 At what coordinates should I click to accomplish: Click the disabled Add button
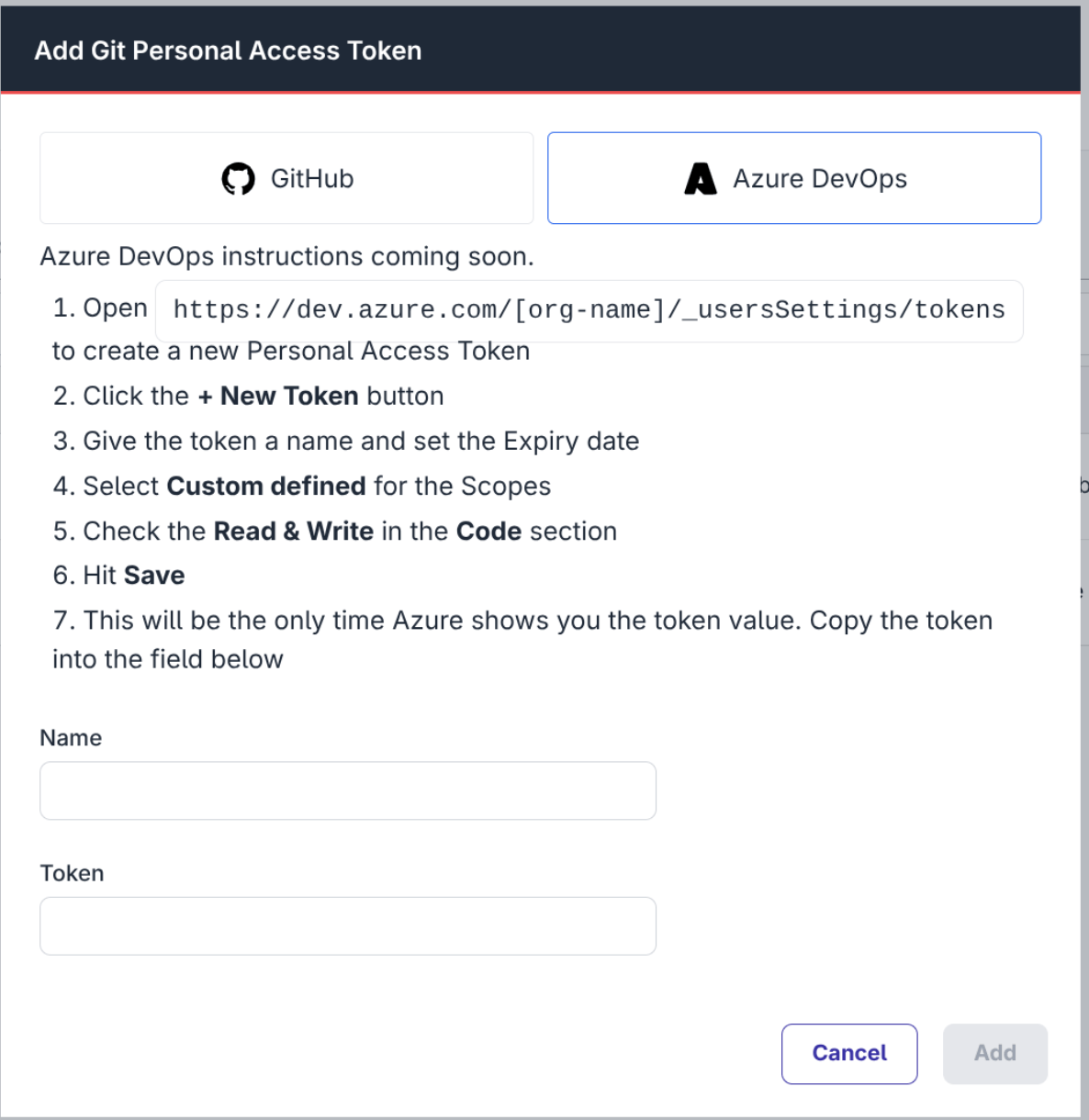pos(994,1053)
